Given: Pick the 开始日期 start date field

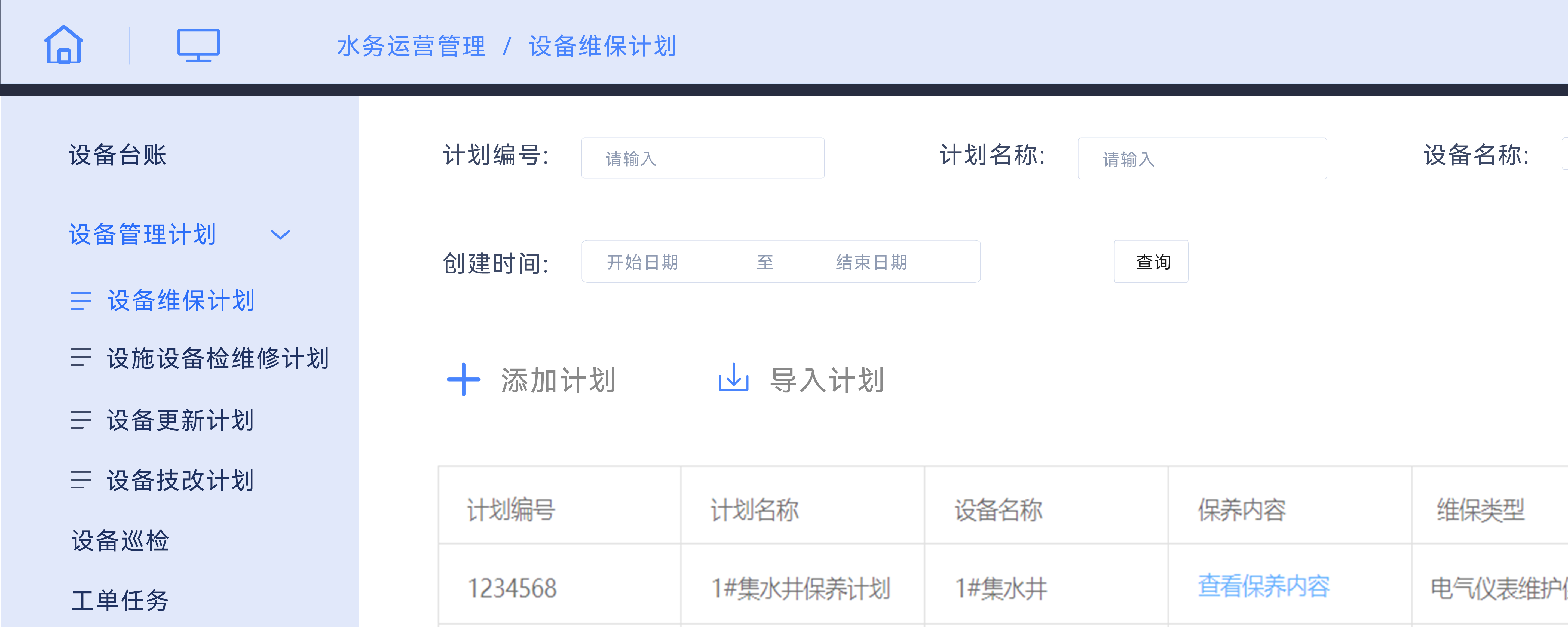Looking at the screenshot, I should 643,262.
